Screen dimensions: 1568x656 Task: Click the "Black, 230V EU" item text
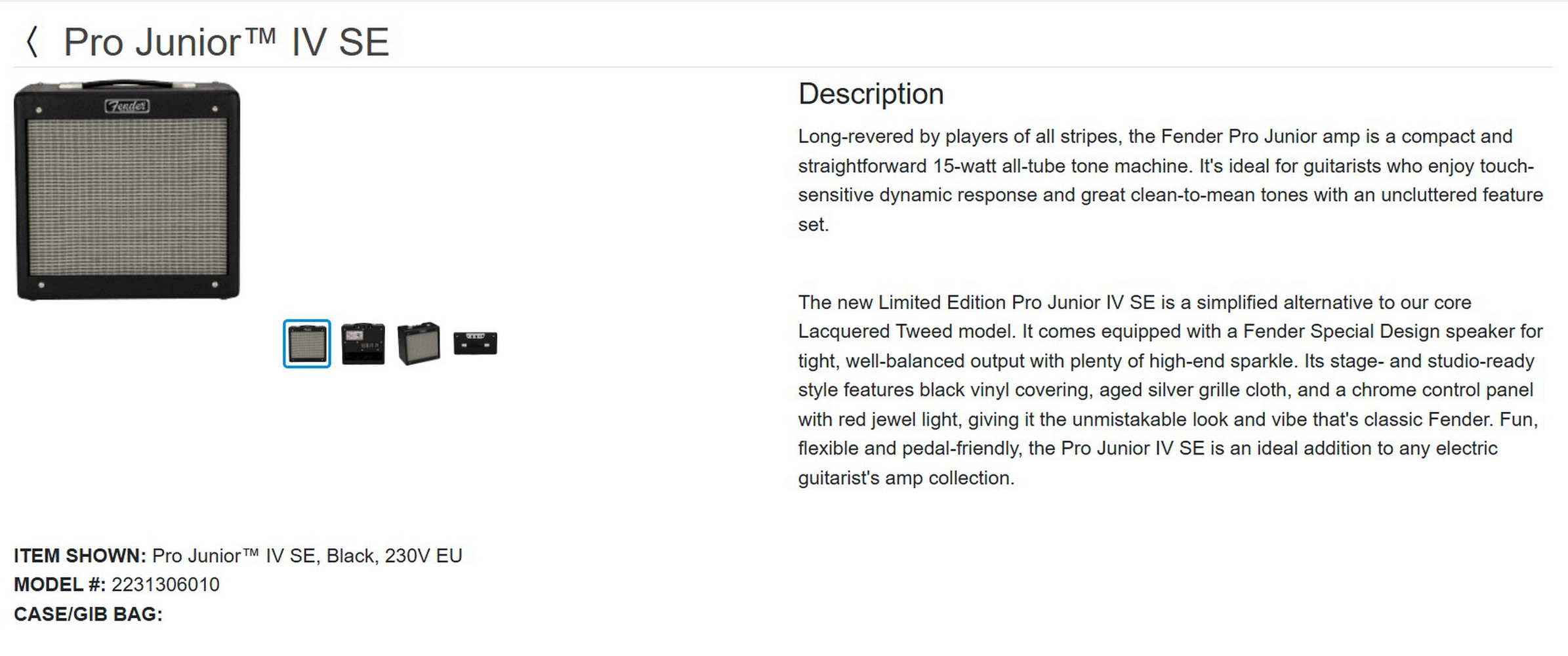[x=394, y=556]
